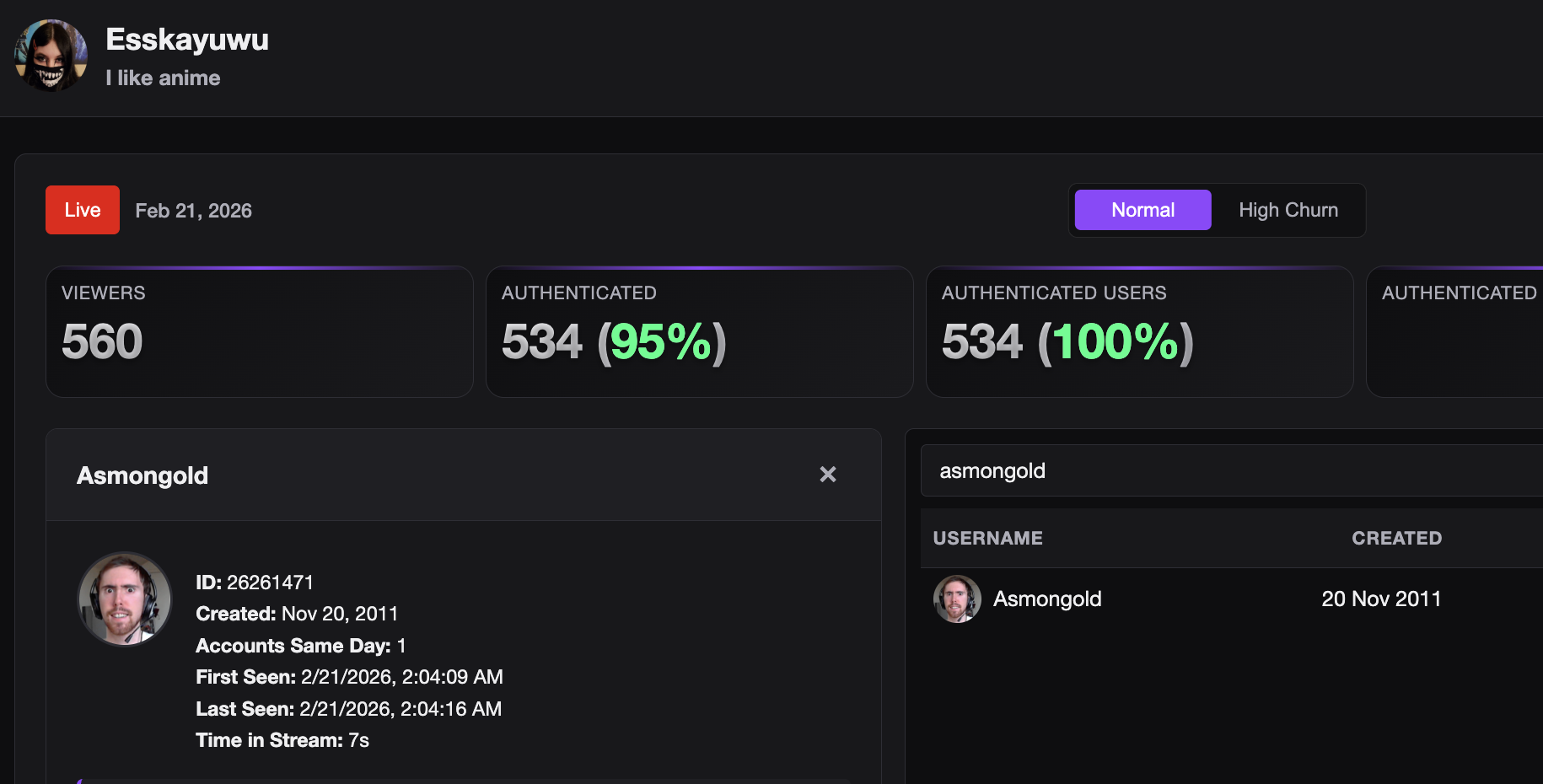
Task: Select the Viewers 560 stat card
Action: 260,332
